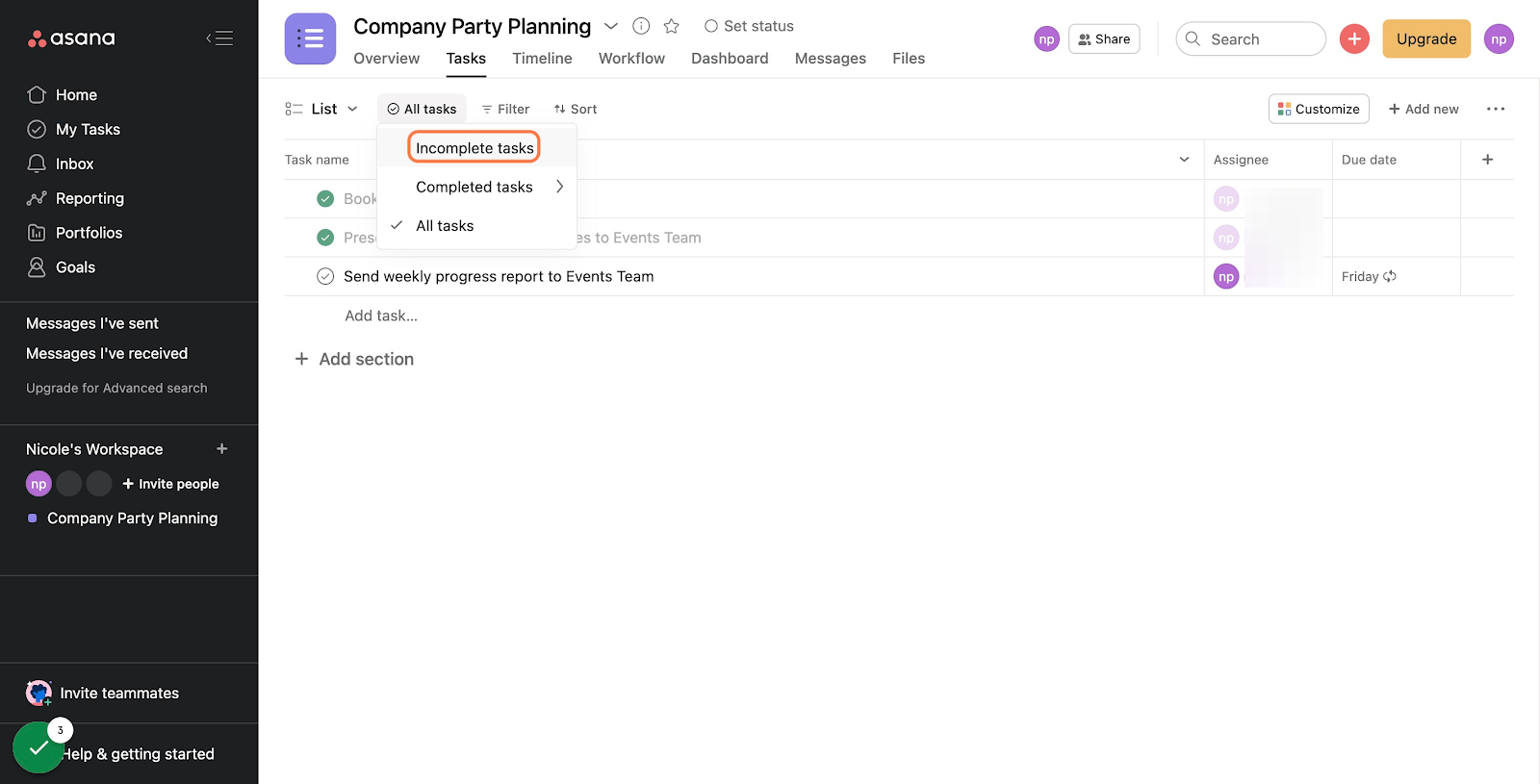Open the List view dropdown

[321, 109]
